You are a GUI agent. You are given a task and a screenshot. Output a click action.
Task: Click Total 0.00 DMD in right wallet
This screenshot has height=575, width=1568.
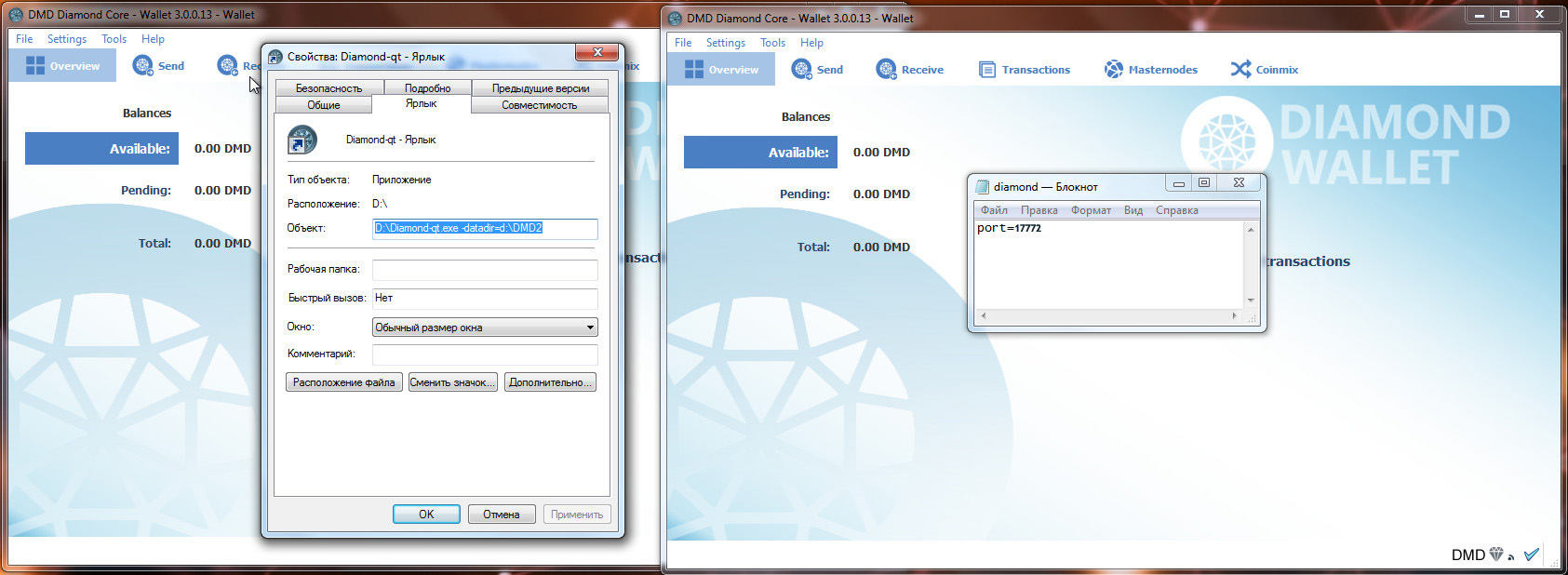tap(881, 247)
